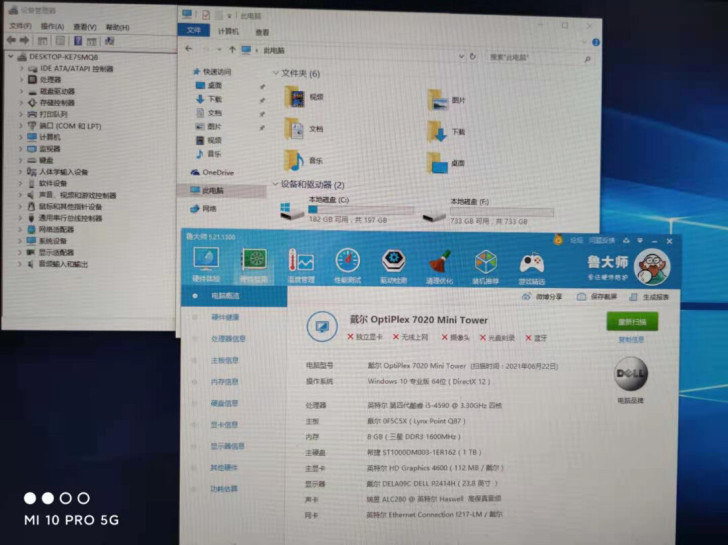Open Explorer 计算机 ribbon tab
This screenshot has height=545, width=728.
[x=228, y=31]
